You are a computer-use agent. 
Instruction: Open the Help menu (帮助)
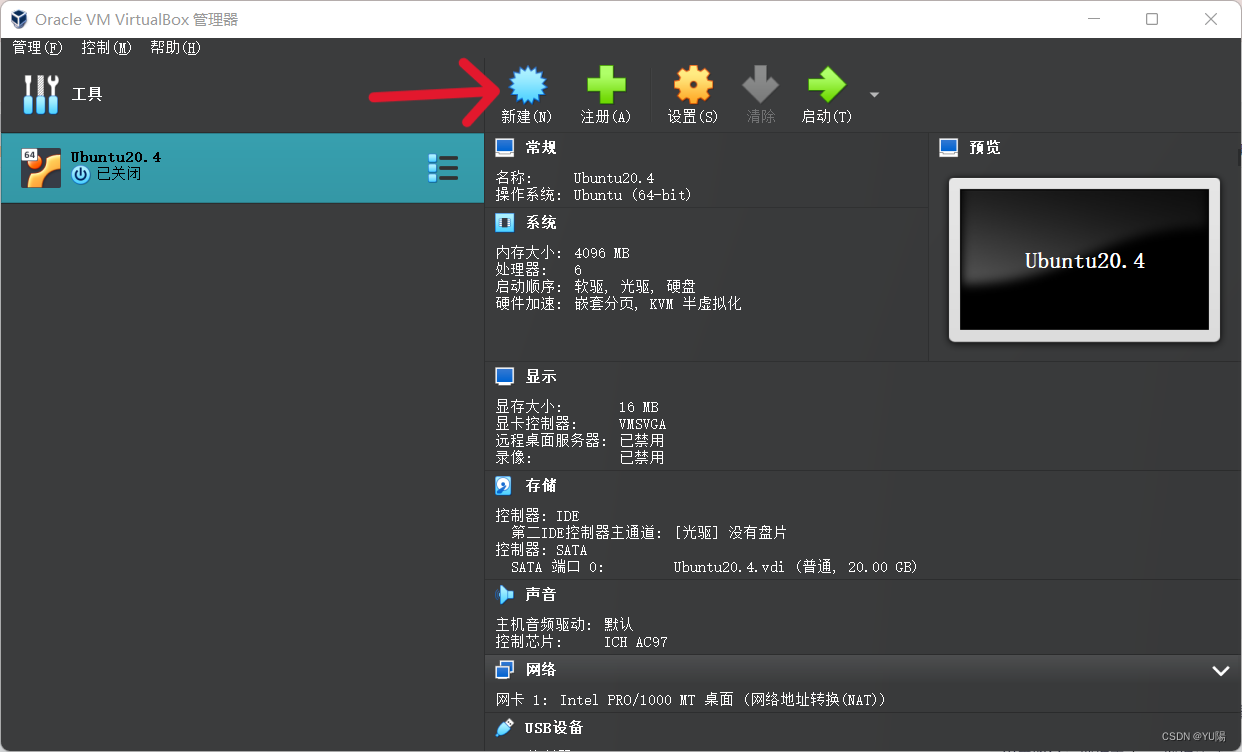coord(175,48)
